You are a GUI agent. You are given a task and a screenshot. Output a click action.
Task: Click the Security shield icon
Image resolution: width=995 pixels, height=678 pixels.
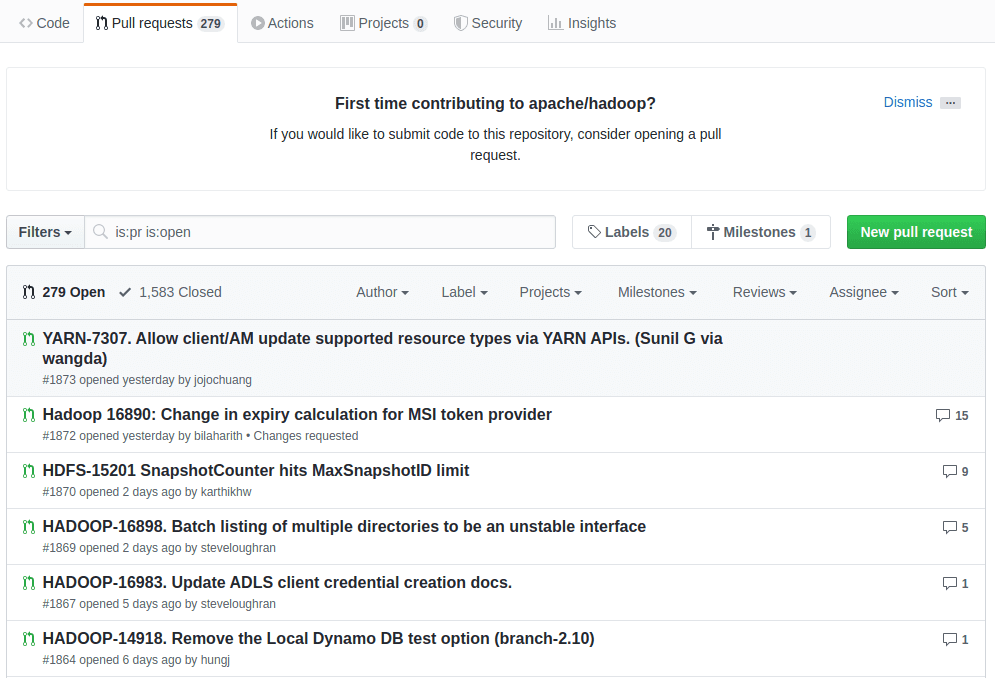[461, 22]
